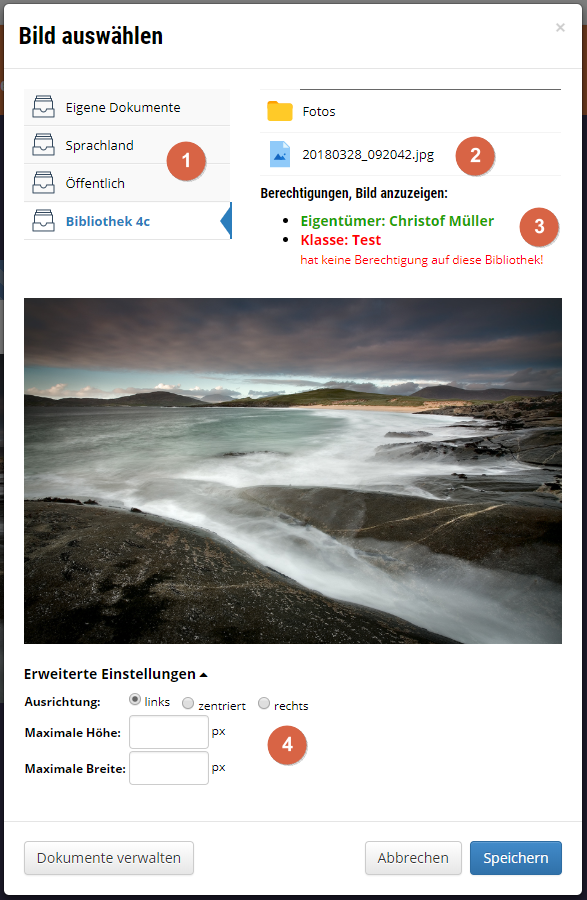Click the Abbrechen button
The height and width of the screenshot is (900, 587).
(413, 858)
